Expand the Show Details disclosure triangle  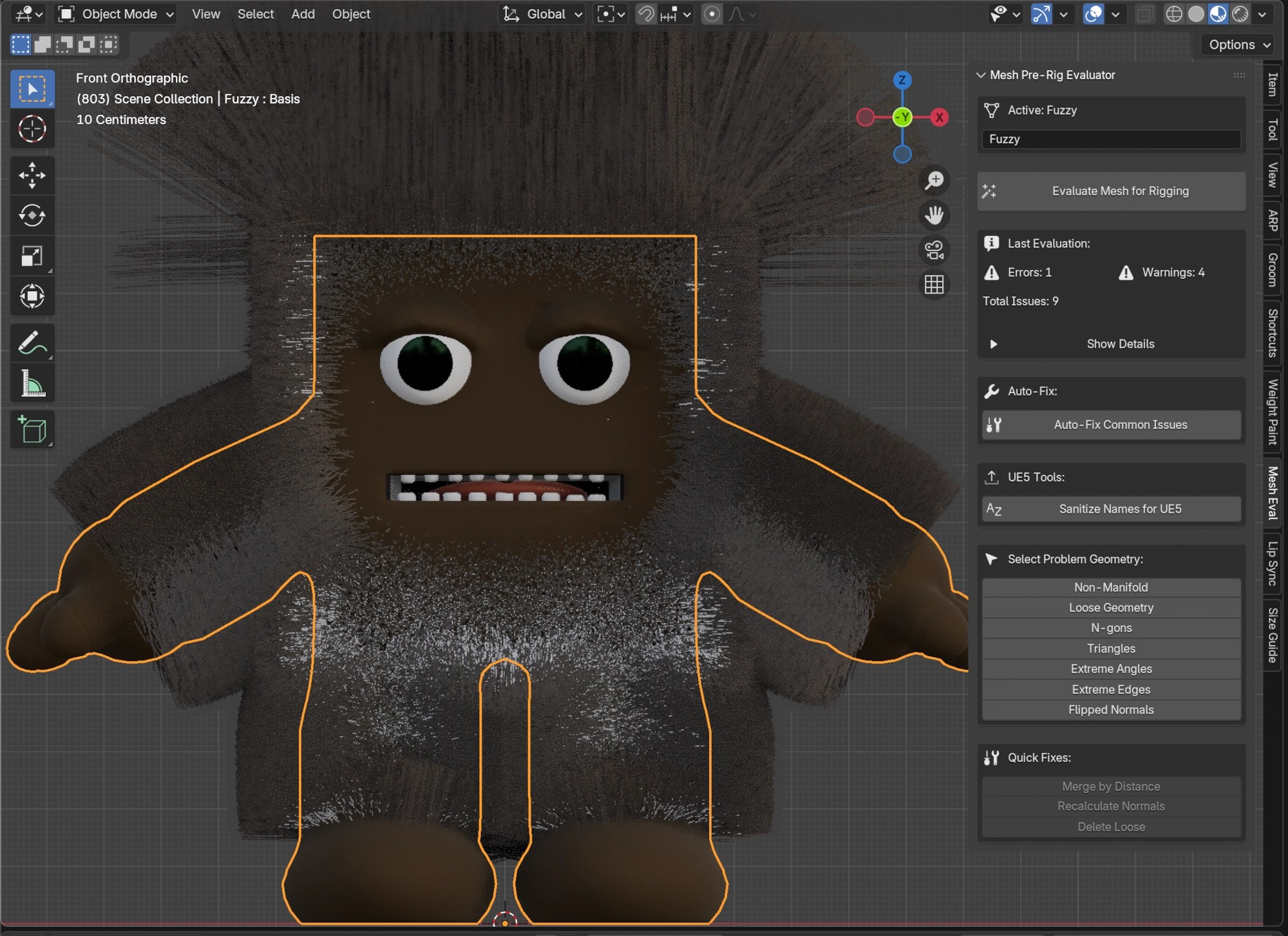tap(994, 344)
